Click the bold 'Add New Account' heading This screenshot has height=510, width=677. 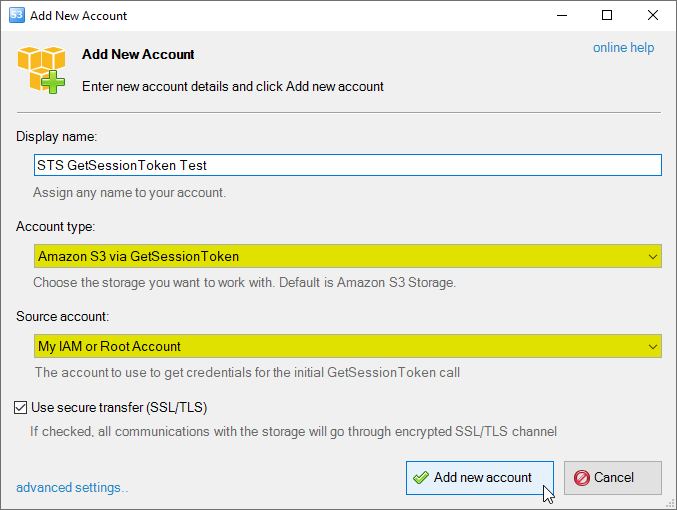pos(138,54)
